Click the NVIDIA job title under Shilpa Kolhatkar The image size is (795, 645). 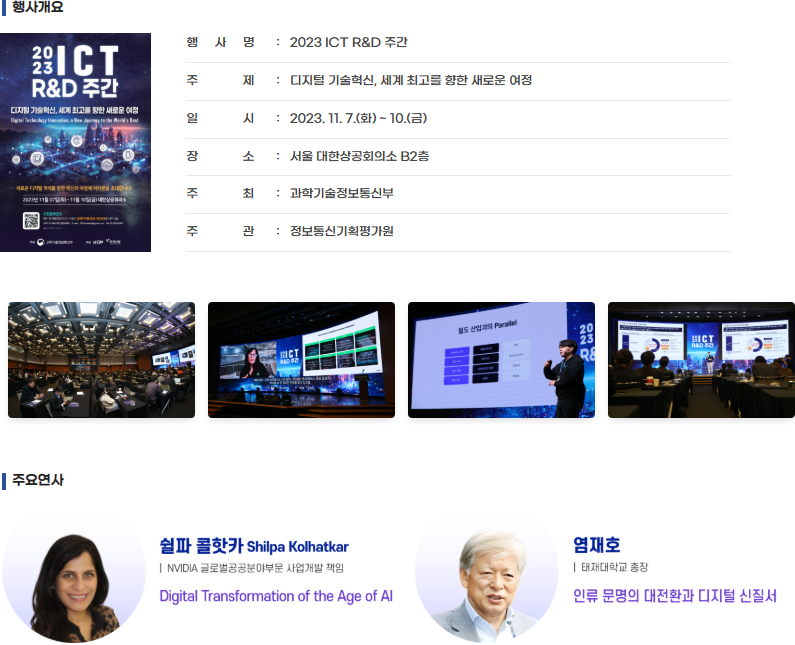(255, 568)
